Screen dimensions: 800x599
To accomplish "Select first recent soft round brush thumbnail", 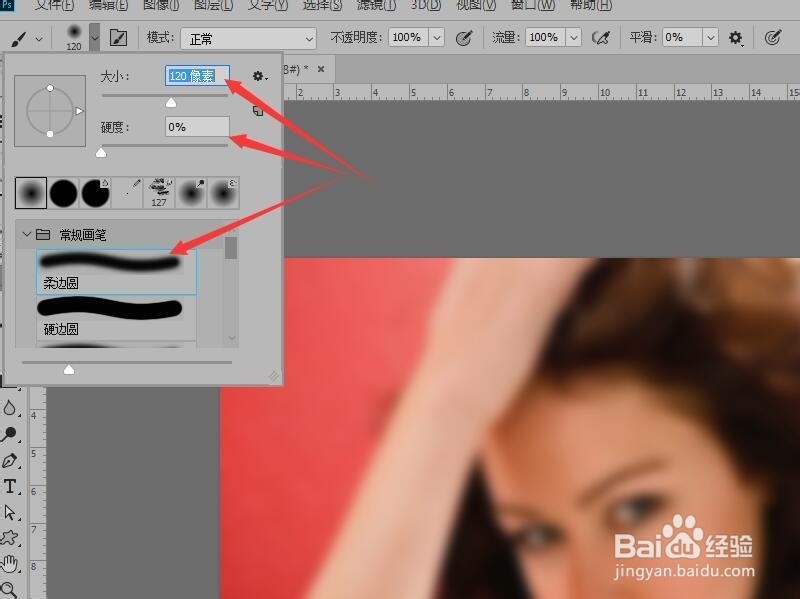I will tap(31, 193).
